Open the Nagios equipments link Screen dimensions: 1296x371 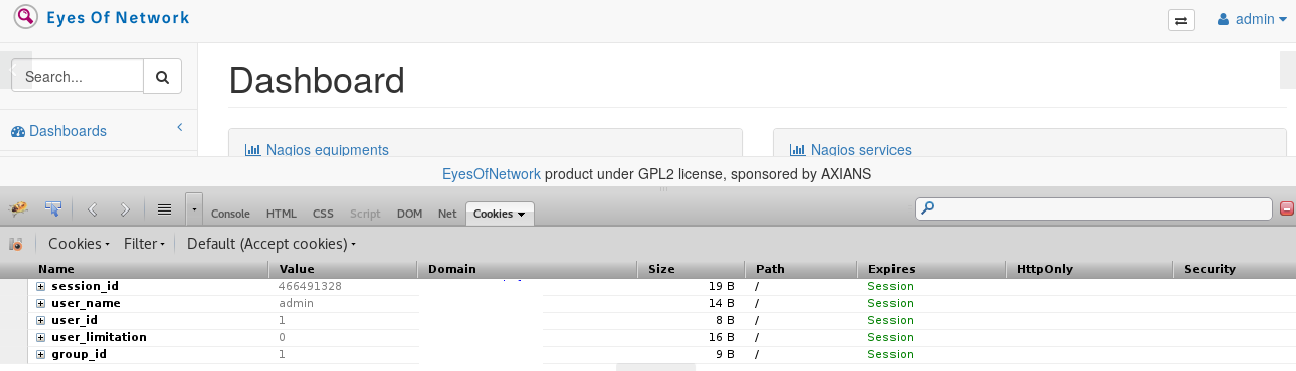coord(327,150)
